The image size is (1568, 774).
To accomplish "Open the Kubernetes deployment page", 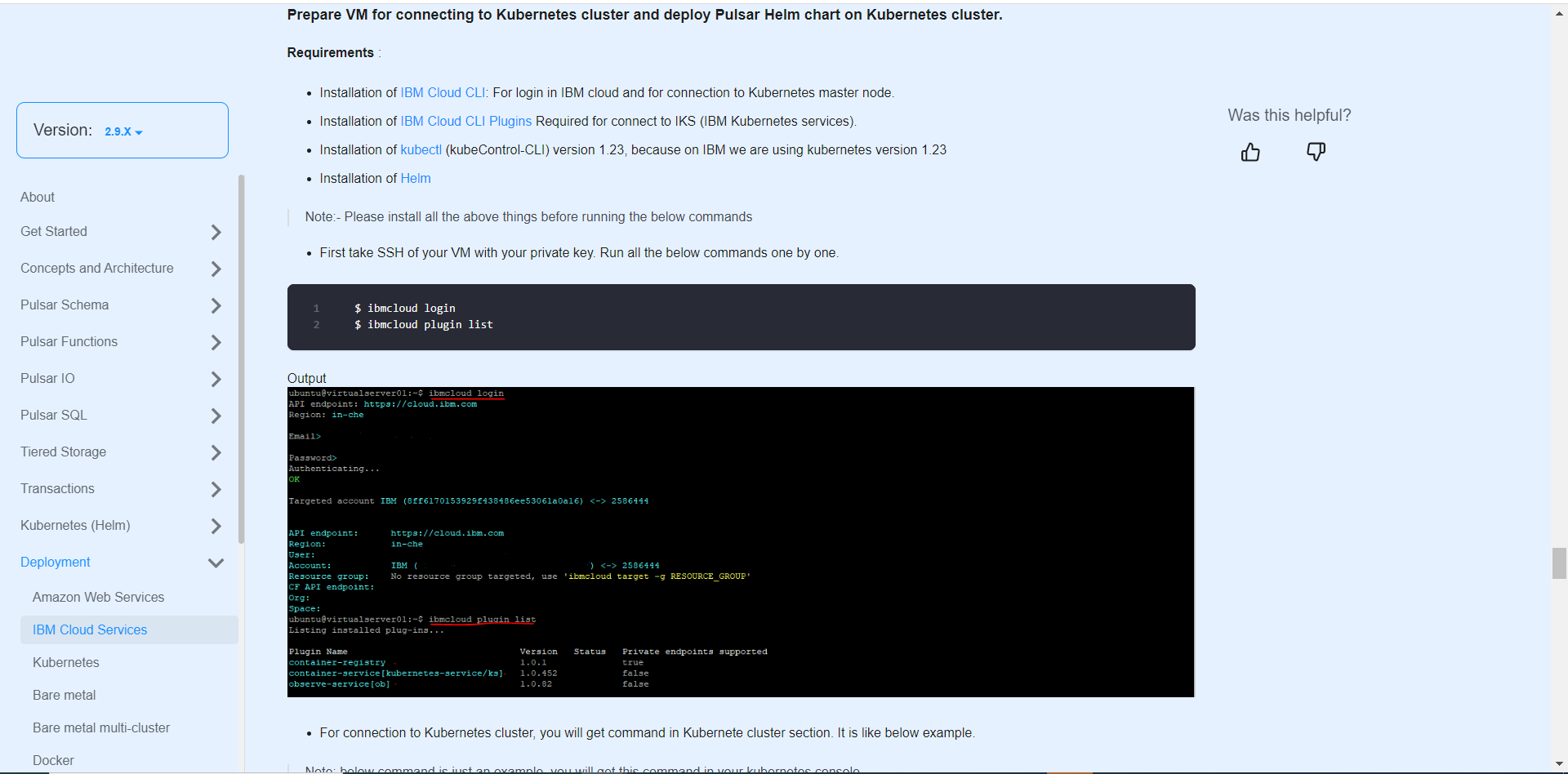I will click(x=66, y=662).
